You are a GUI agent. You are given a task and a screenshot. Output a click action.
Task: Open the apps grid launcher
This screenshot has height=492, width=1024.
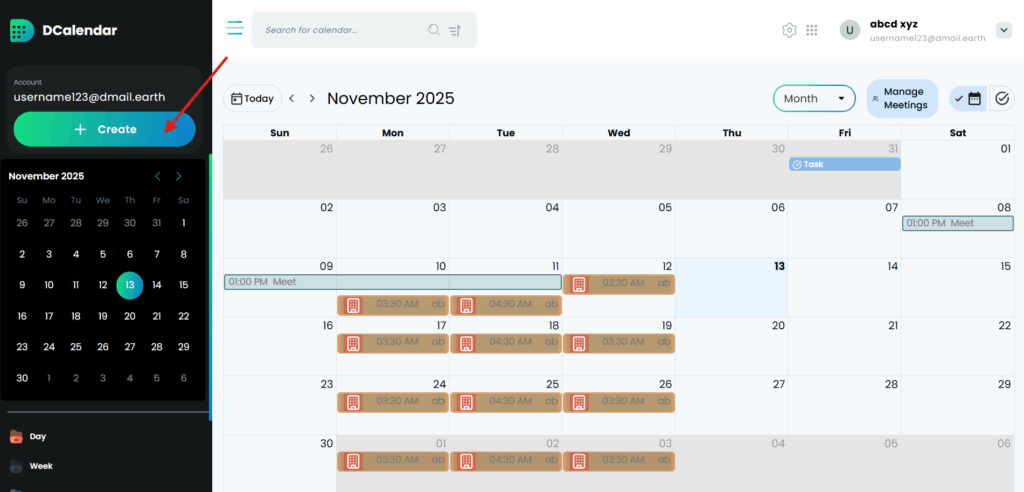coord(812,30)
